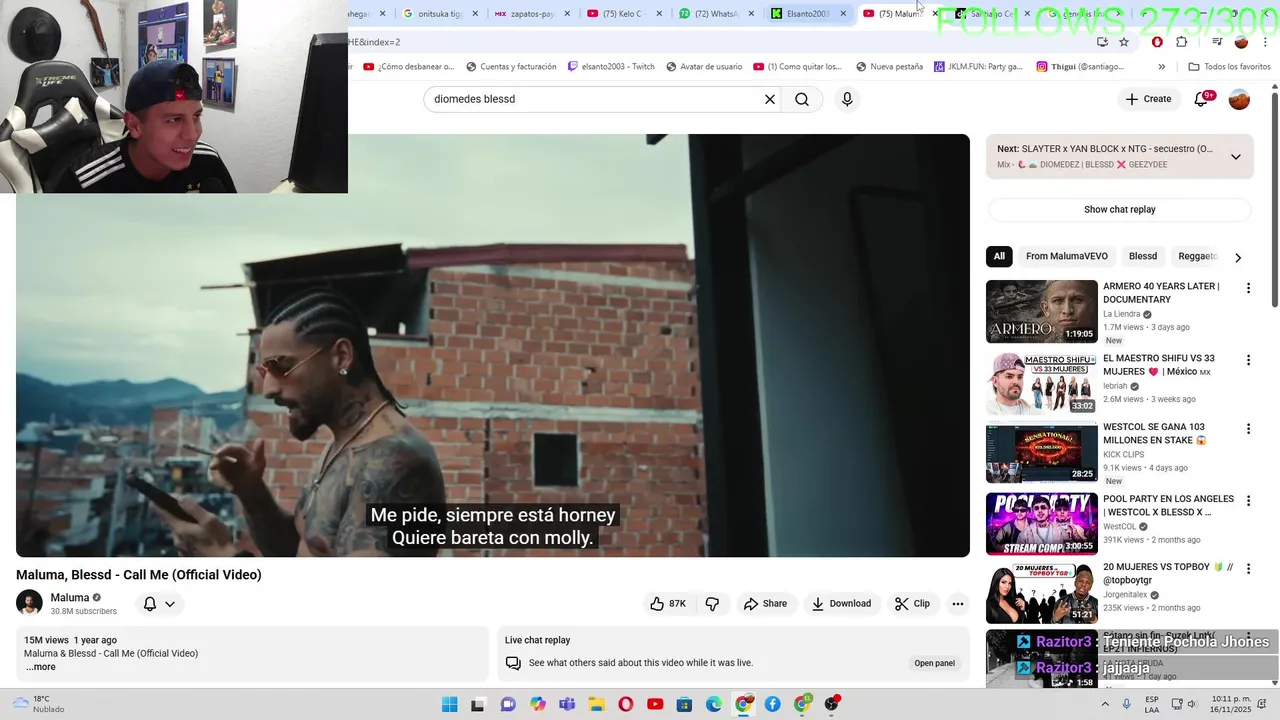Viewport: 1280px width, 720px height.
Task: Open options menu for WESTCOL SE GANA 103 video
Action: (x=1248, y=429)
